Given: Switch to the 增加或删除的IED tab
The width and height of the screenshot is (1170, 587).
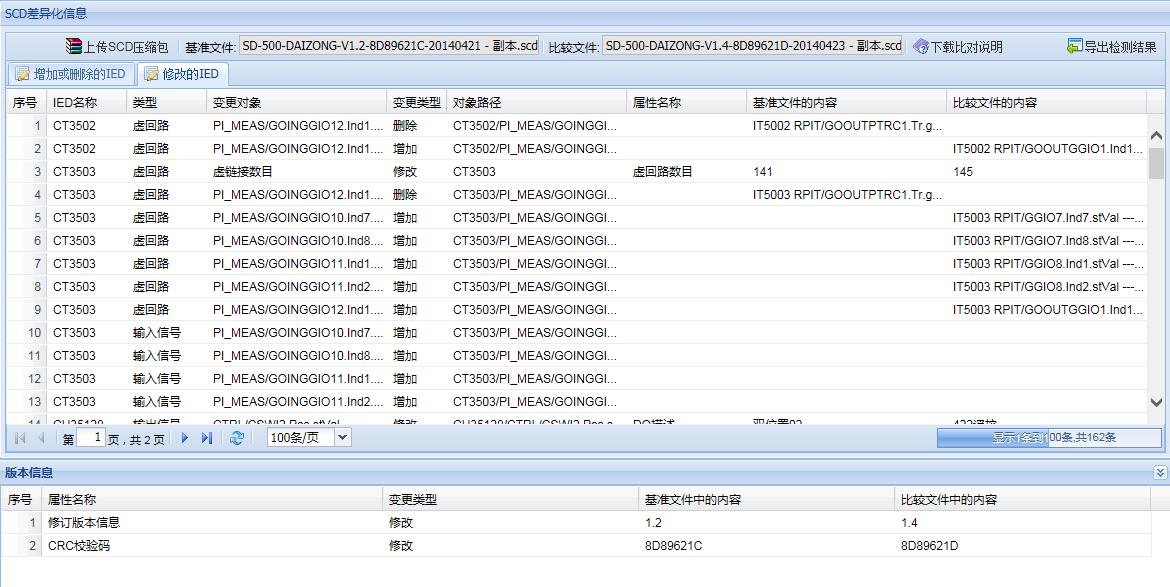Looking at the screenshot, I should (70, 74).
